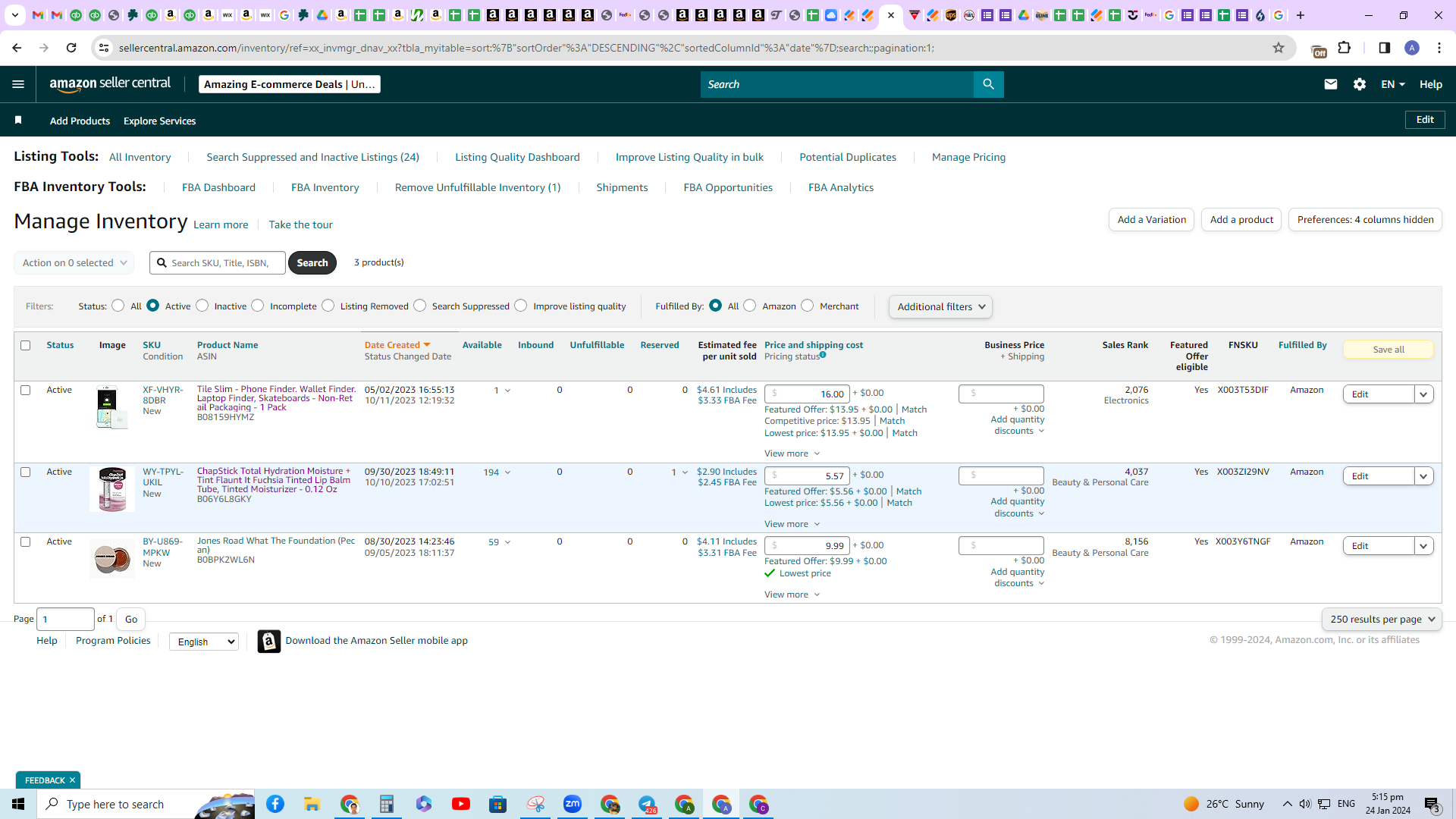Click the bookmark flag icon
This screenshot has width=1456, height=819.
(18, 120)
